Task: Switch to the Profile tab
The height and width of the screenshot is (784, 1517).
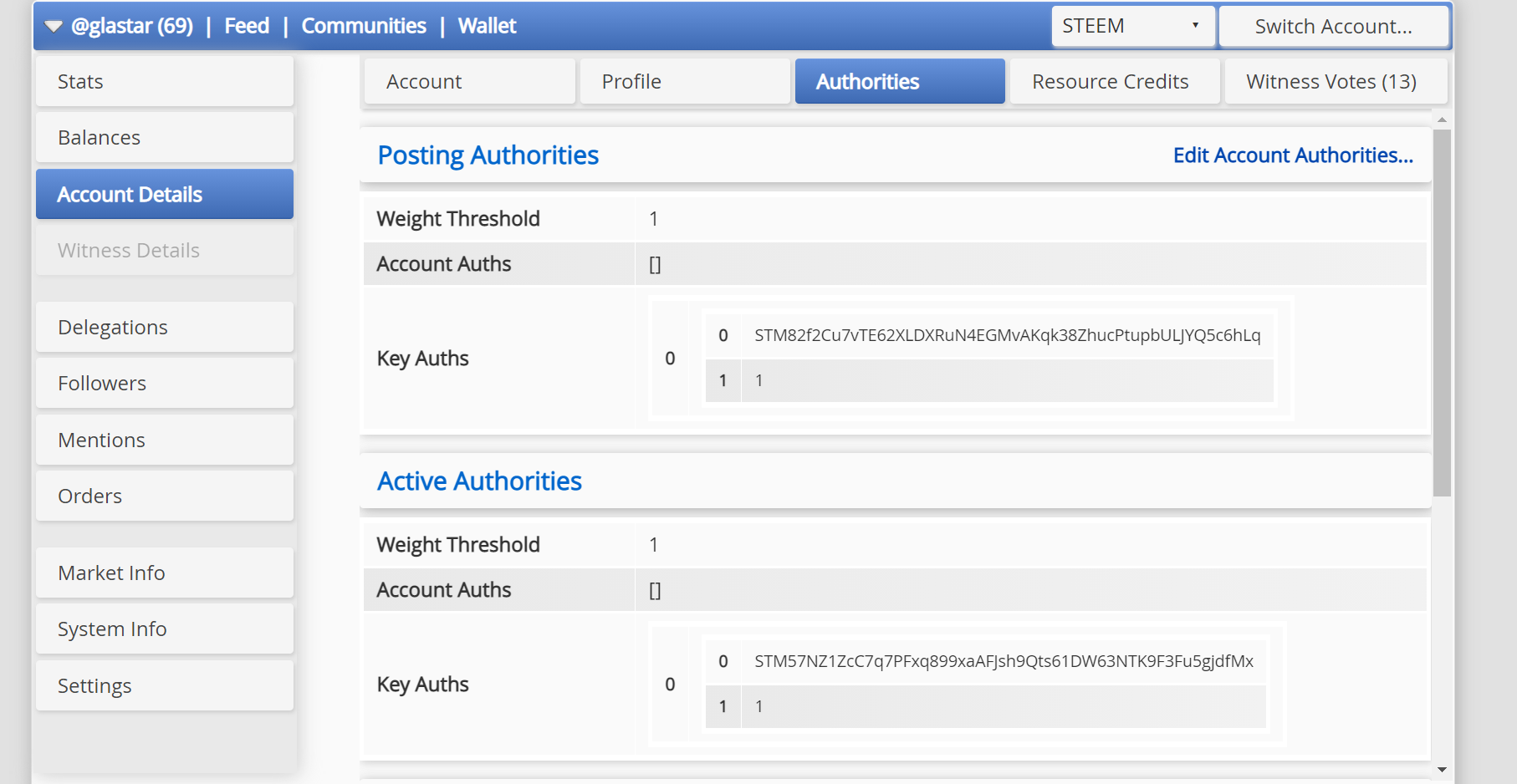Action: 684,82
